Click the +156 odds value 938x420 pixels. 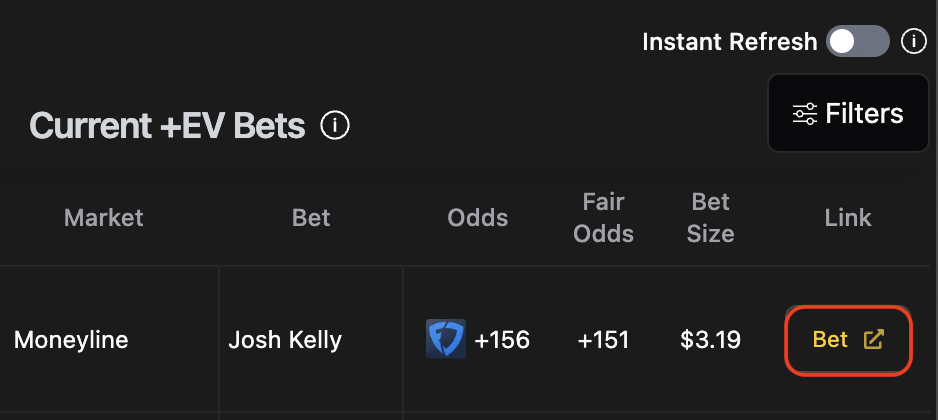point(502,340)
